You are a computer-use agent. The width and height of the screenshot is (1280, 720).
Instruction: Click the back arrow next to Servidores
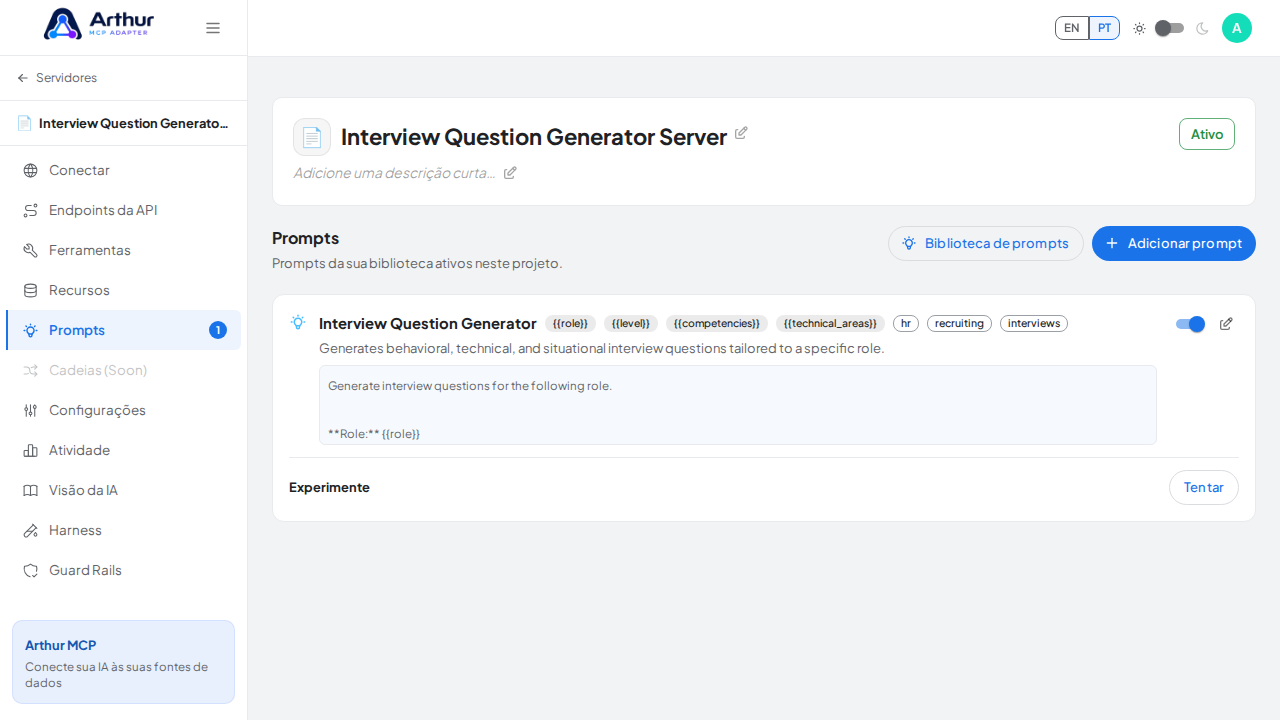click(23, 78)
